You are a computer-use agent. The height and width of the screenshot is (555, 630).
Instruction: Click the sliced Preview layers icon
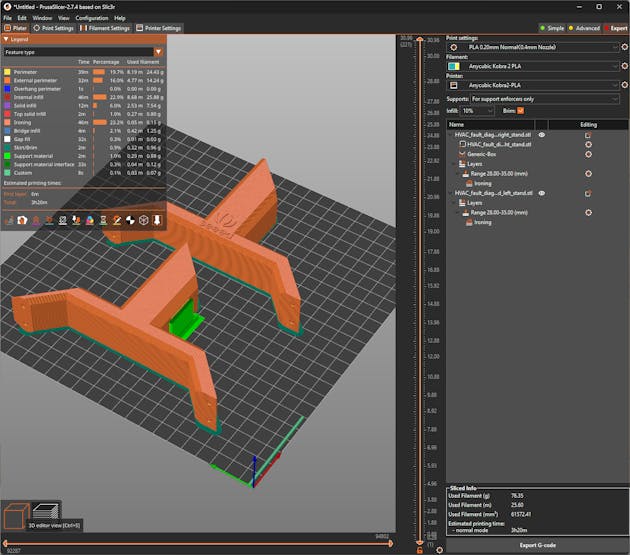click(x=46, y=511)
